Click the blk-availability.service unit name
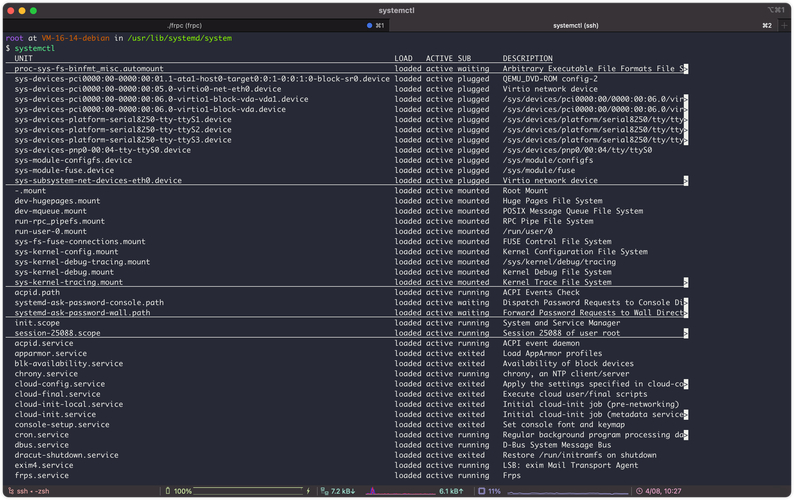794x500 pixels. point(68,364)
